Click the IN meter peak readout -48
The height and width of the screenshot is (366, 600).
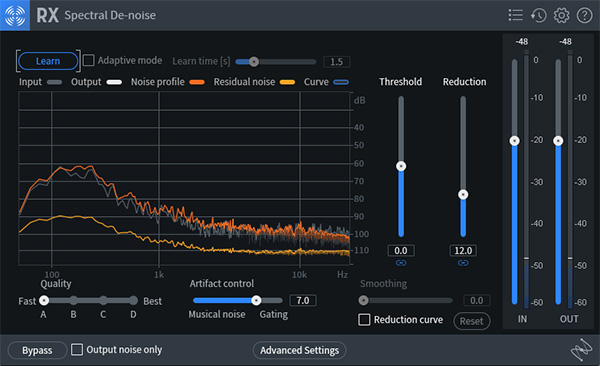[x=522, y=41]
